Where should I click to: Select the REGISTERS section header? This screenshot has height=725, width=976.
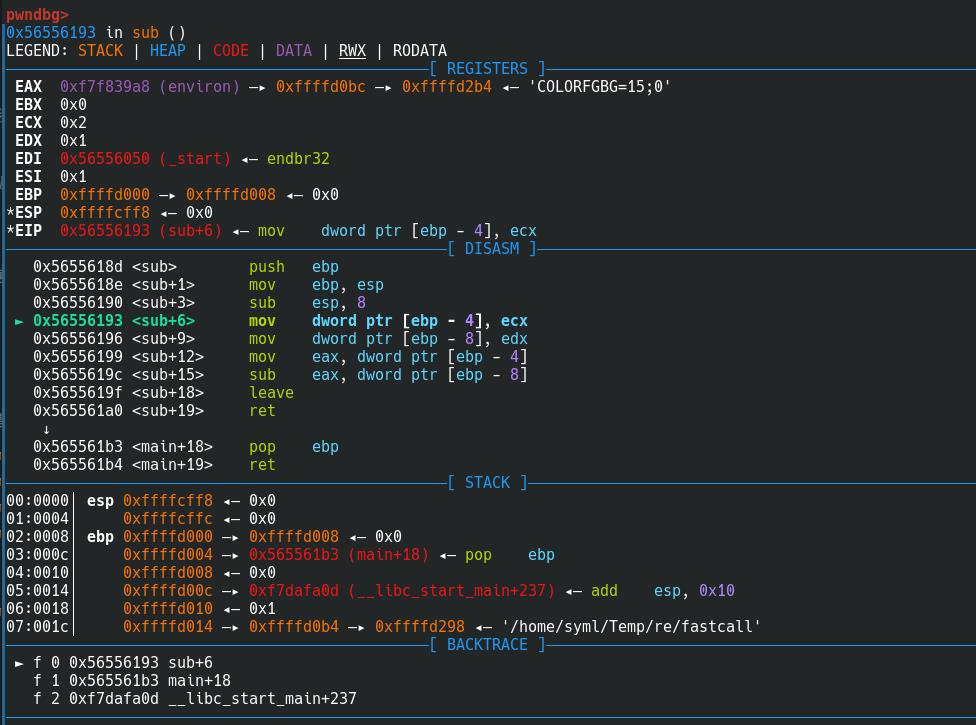487,69
